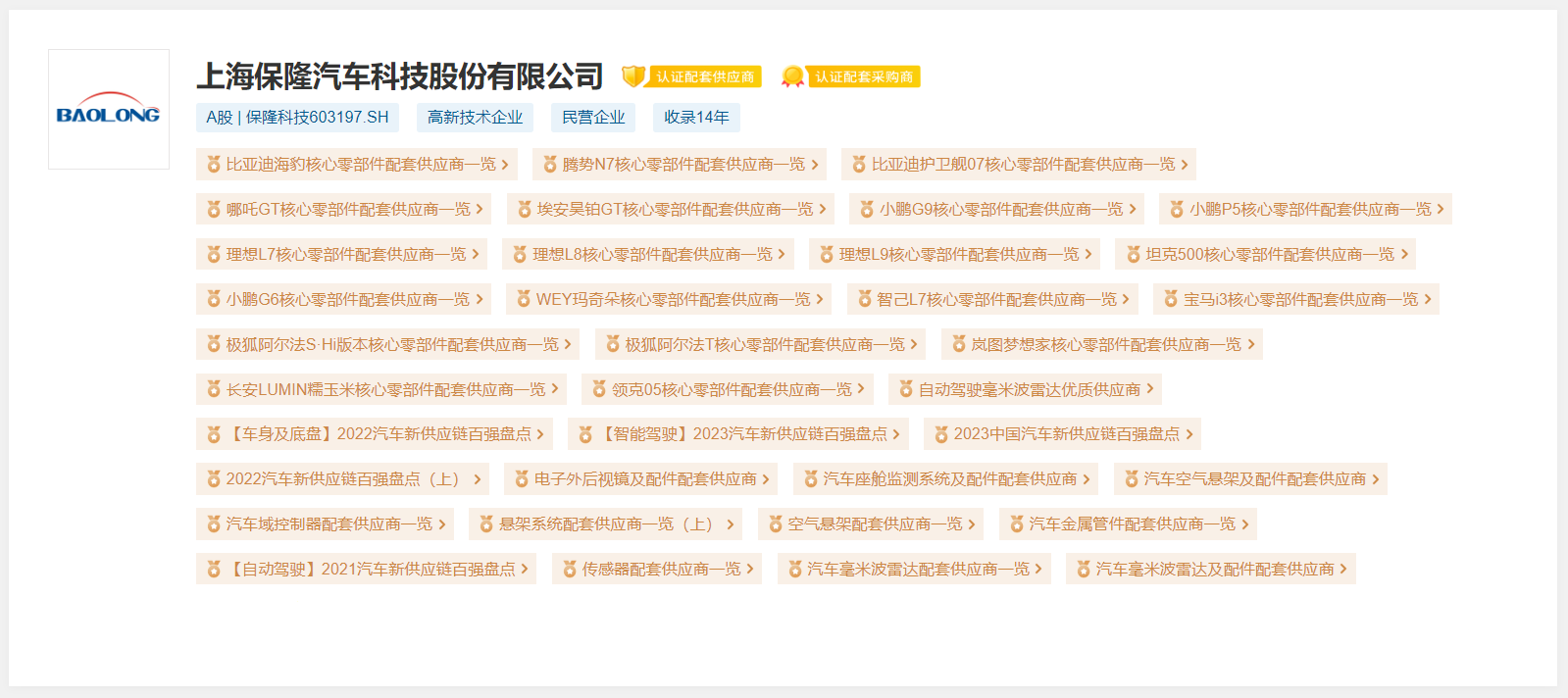
Task: Click the chevron after 哪吒GT核心零部件配套供应商一览
Action: 480,209
